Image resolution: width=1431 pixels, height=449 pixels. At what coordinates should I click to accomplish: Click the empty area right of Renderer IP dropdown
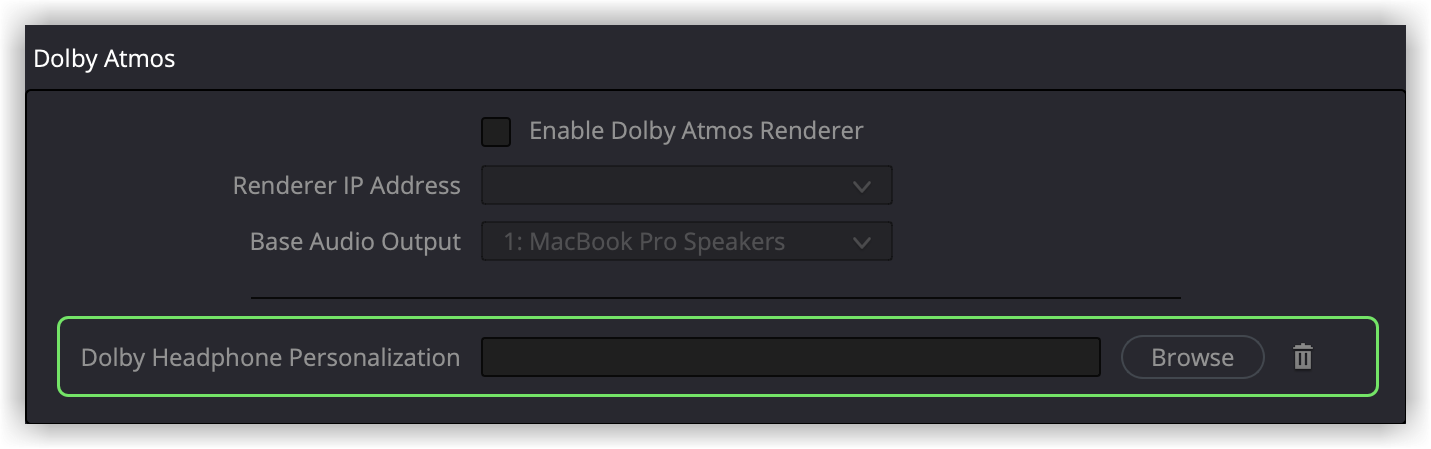1100,186
